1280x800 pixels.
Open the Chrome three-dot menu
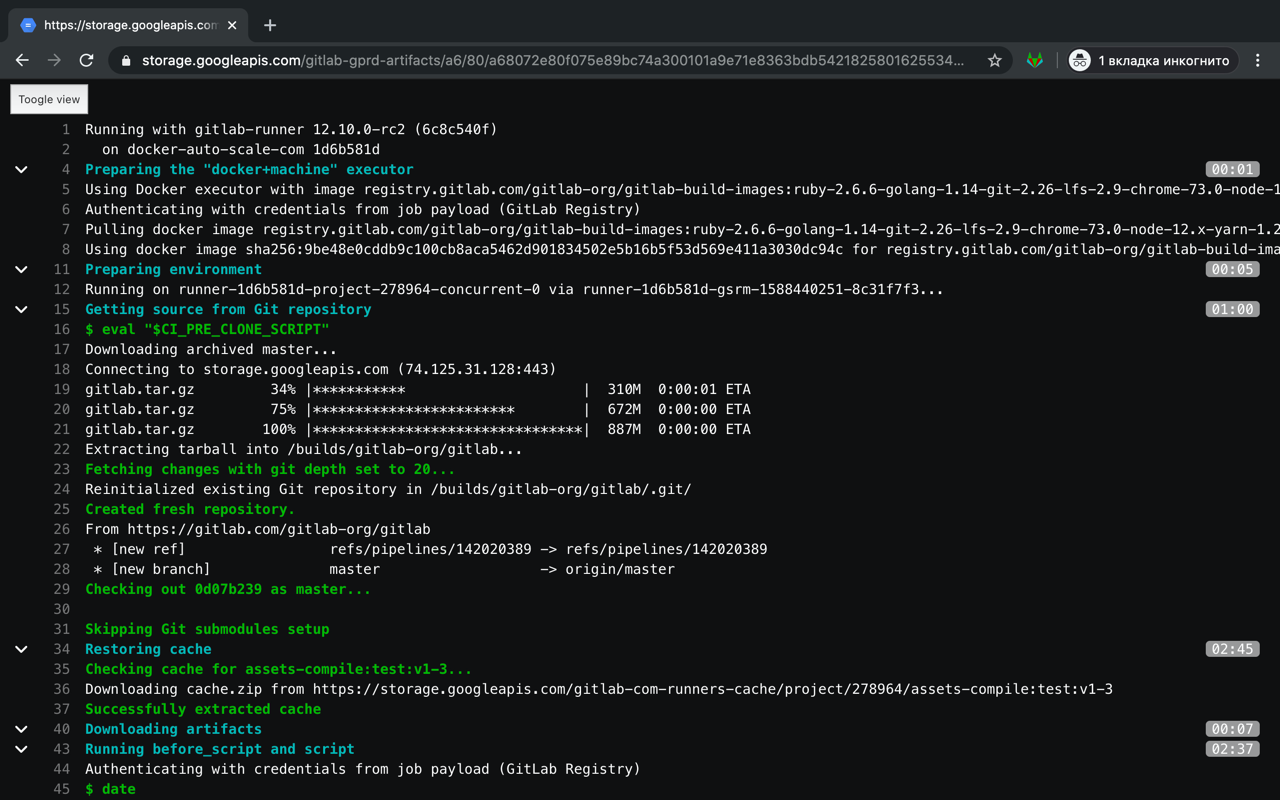[1258, 60]
